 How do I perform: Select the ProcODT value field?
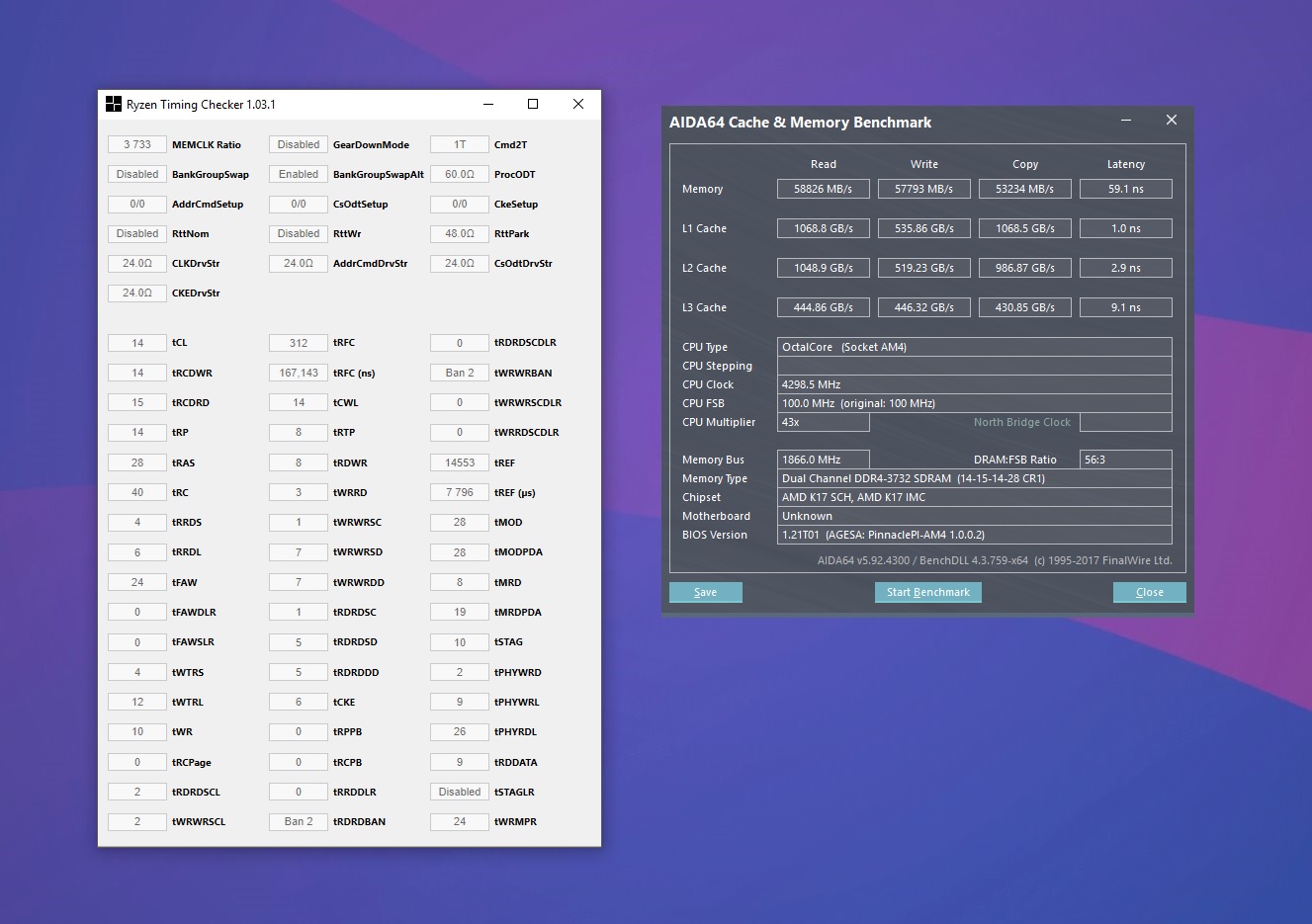pos(460,174)
